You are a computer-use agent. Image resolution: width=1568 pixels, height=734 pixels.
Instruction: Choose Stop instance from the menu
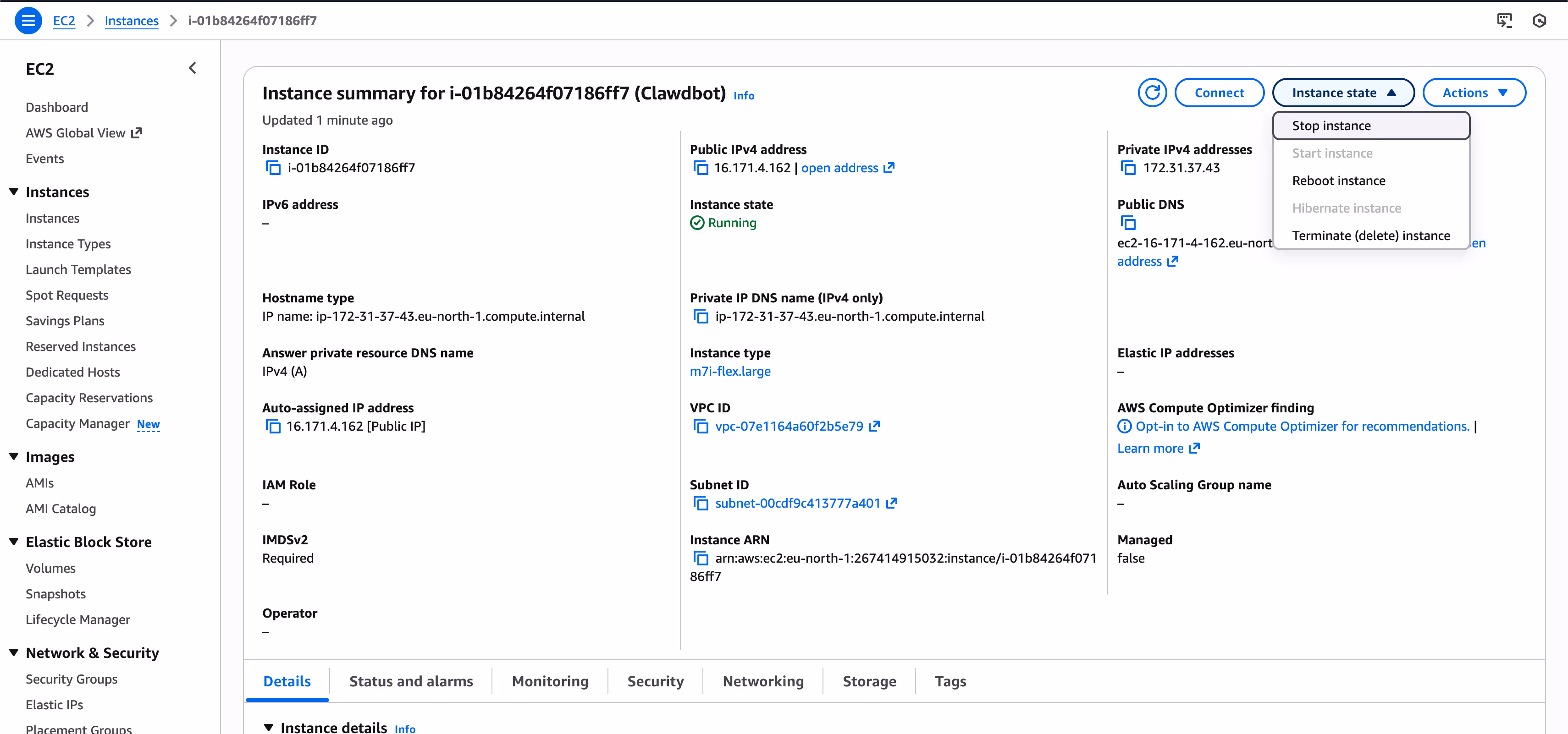(x=1331, y=126)
